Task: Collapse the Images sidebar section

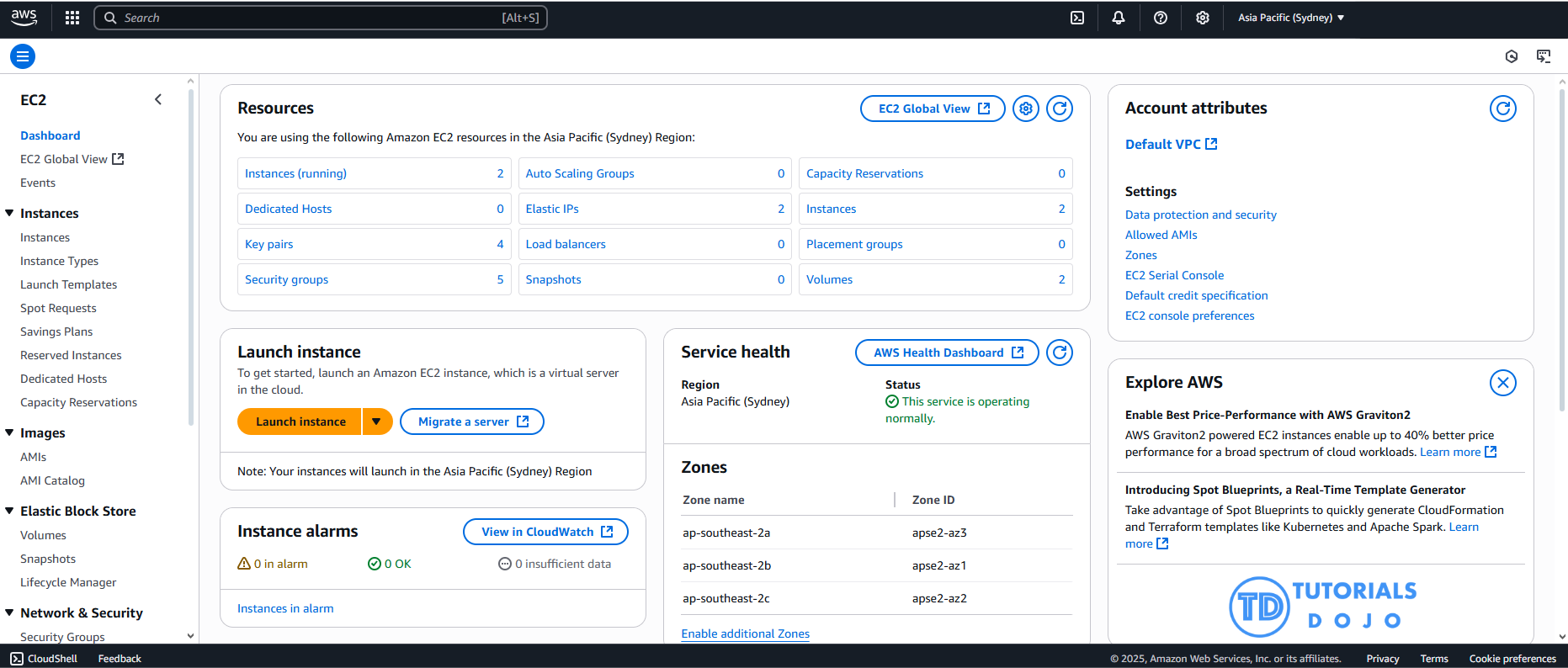Action: tap(9, 433)
